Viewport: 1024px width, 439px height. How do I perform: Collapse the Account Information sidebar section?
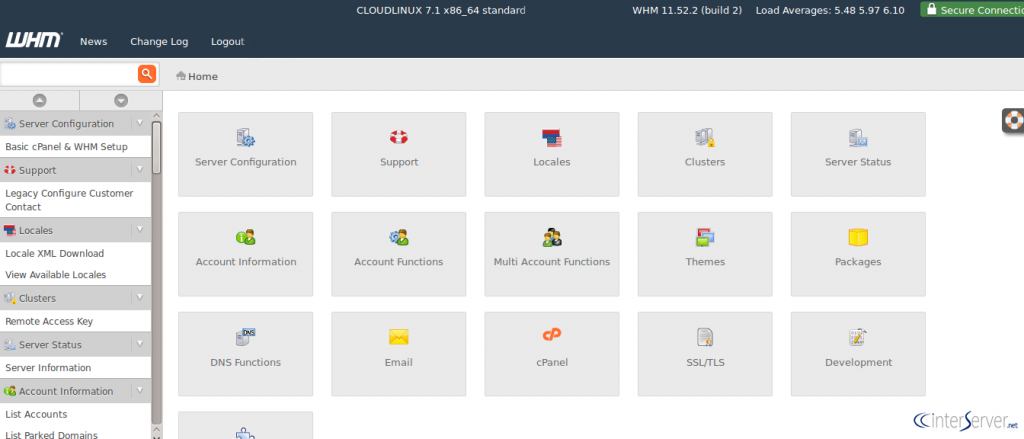click(140, 390)
